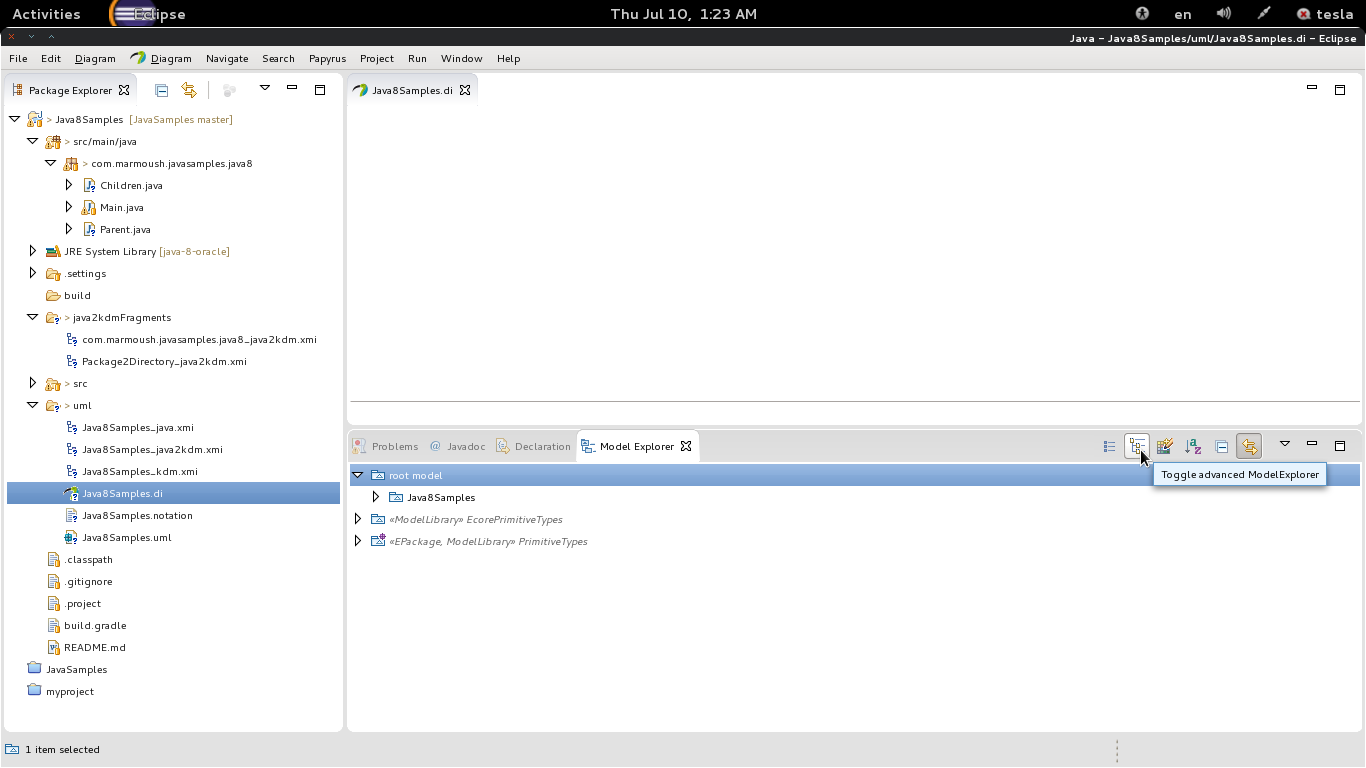Collapse the uml folder
The width and height of the screenshot is (1366, 768).
pos(32,405)
